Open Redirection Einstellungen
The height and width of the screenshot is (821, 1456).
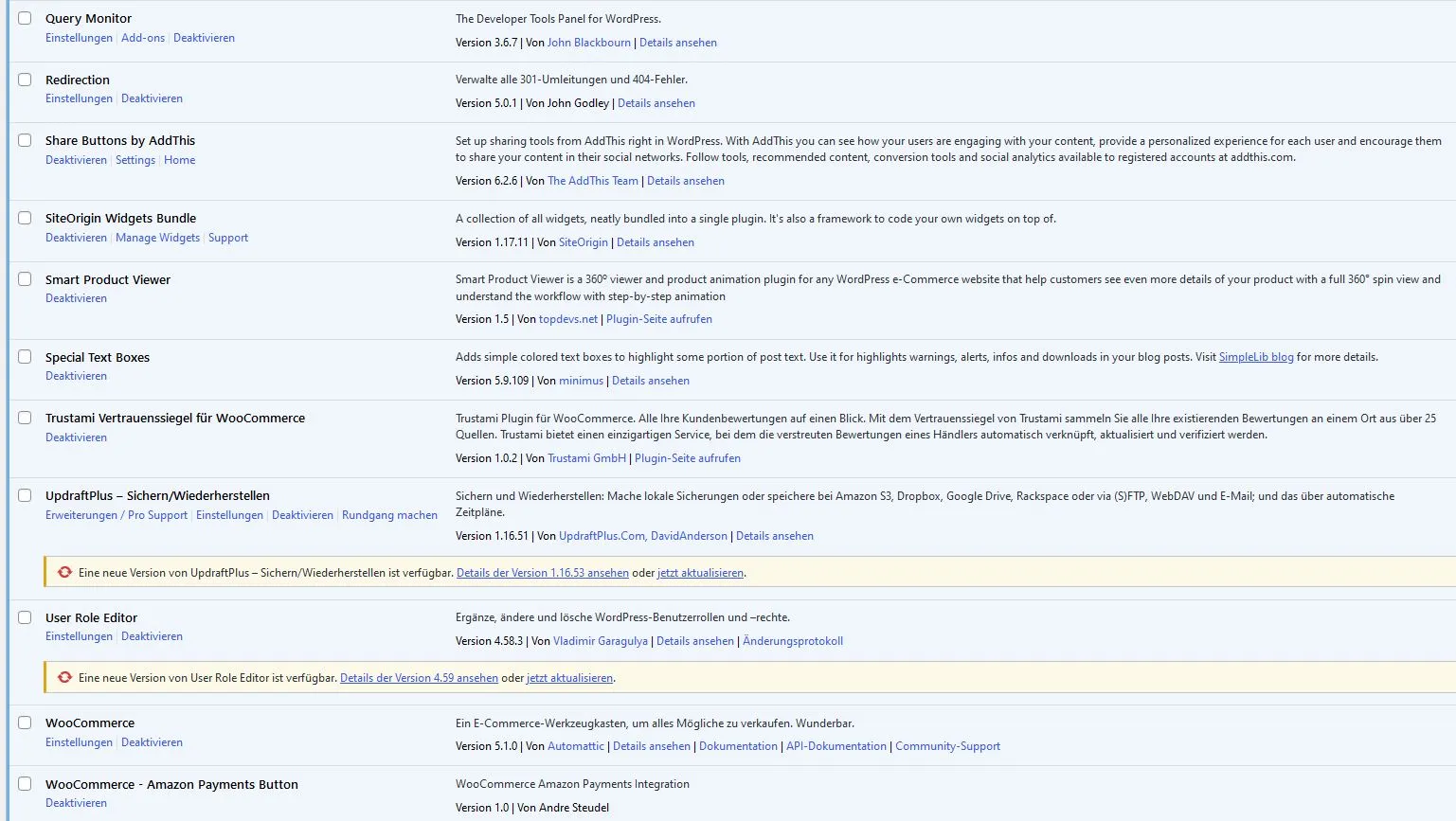pos(79,98)
